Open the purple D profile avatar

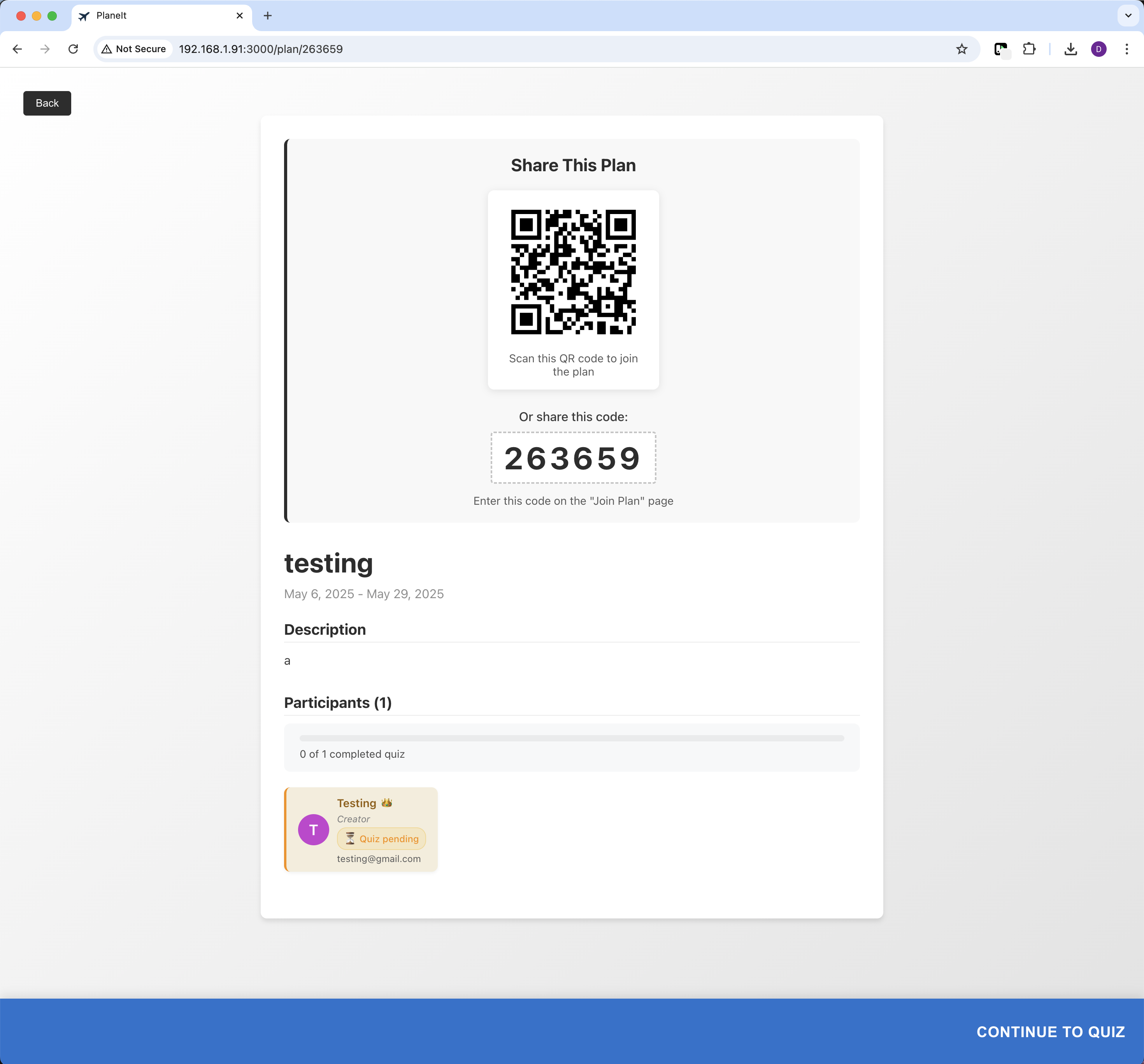point(1098,49)
